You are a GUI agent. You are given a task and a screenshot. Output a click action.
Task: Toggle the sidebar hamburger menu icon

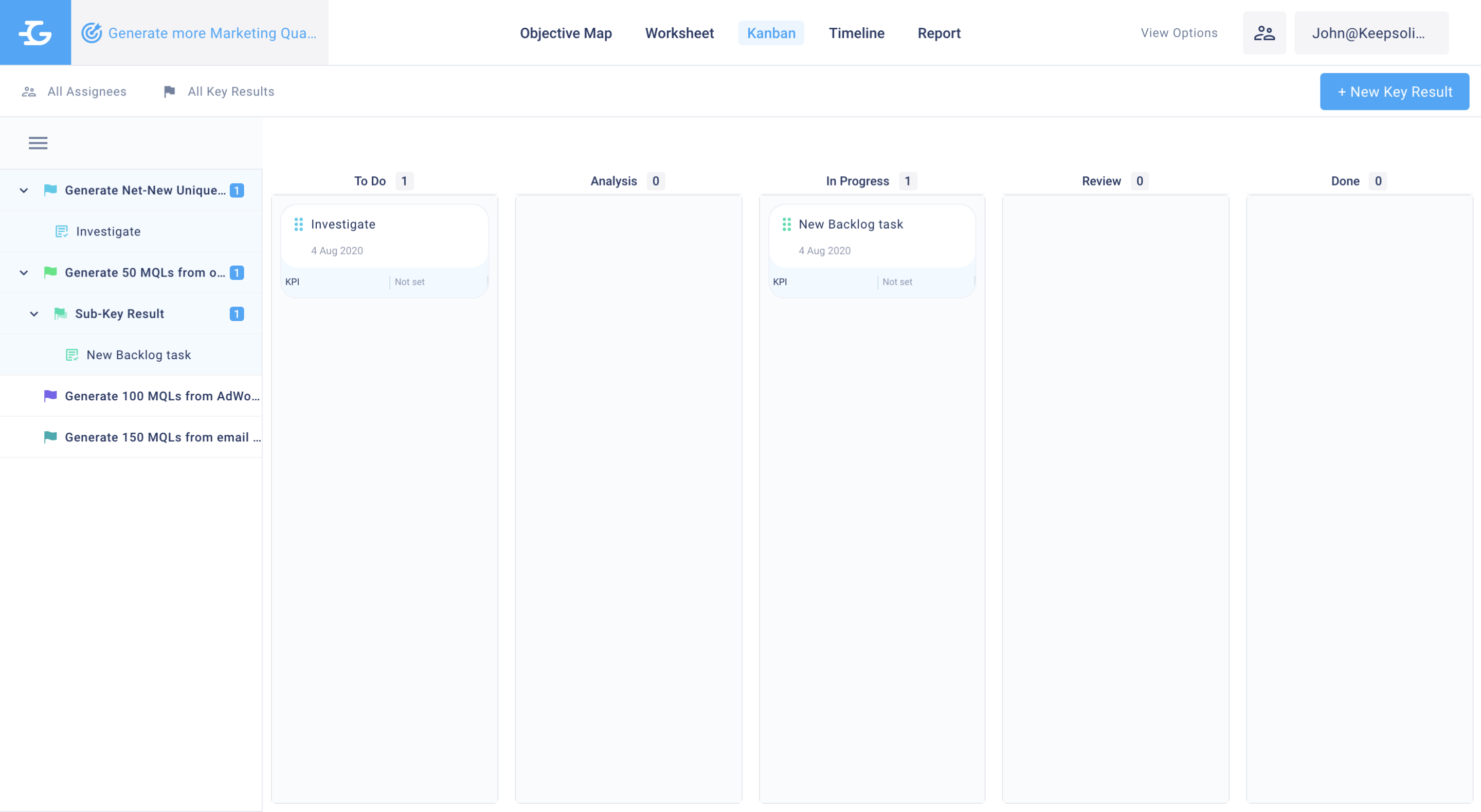coord(38,143)
